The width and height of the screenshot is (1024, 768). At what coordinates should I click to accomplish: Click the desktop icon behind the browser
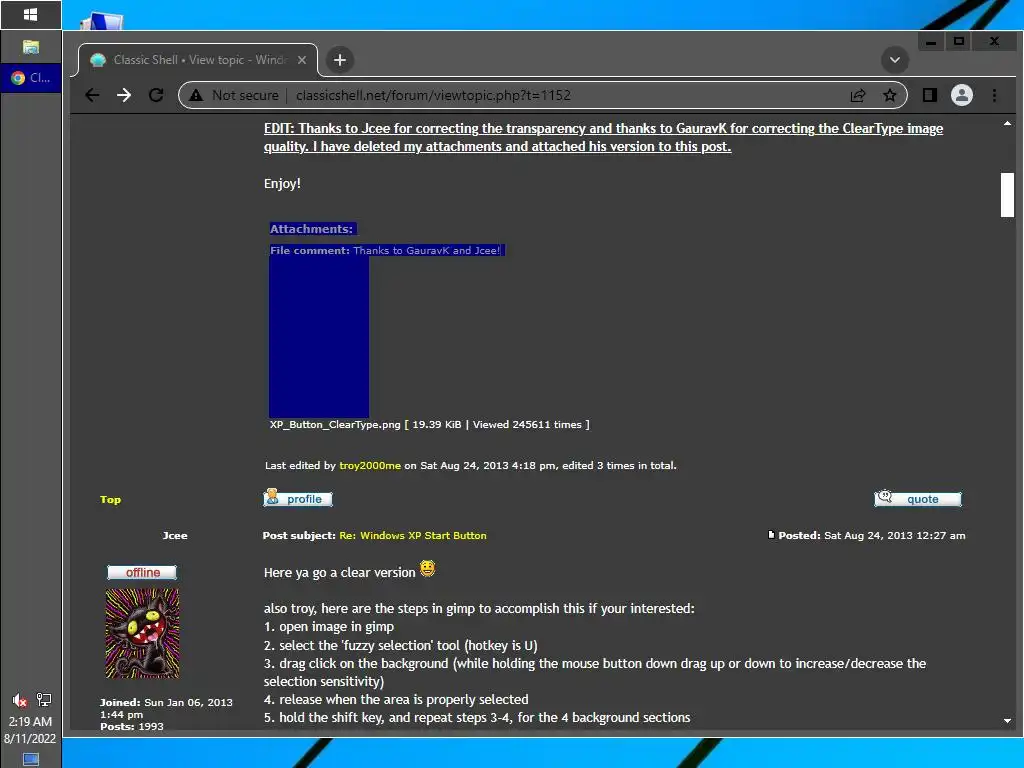pyautogui.click(x=102, y=21)
